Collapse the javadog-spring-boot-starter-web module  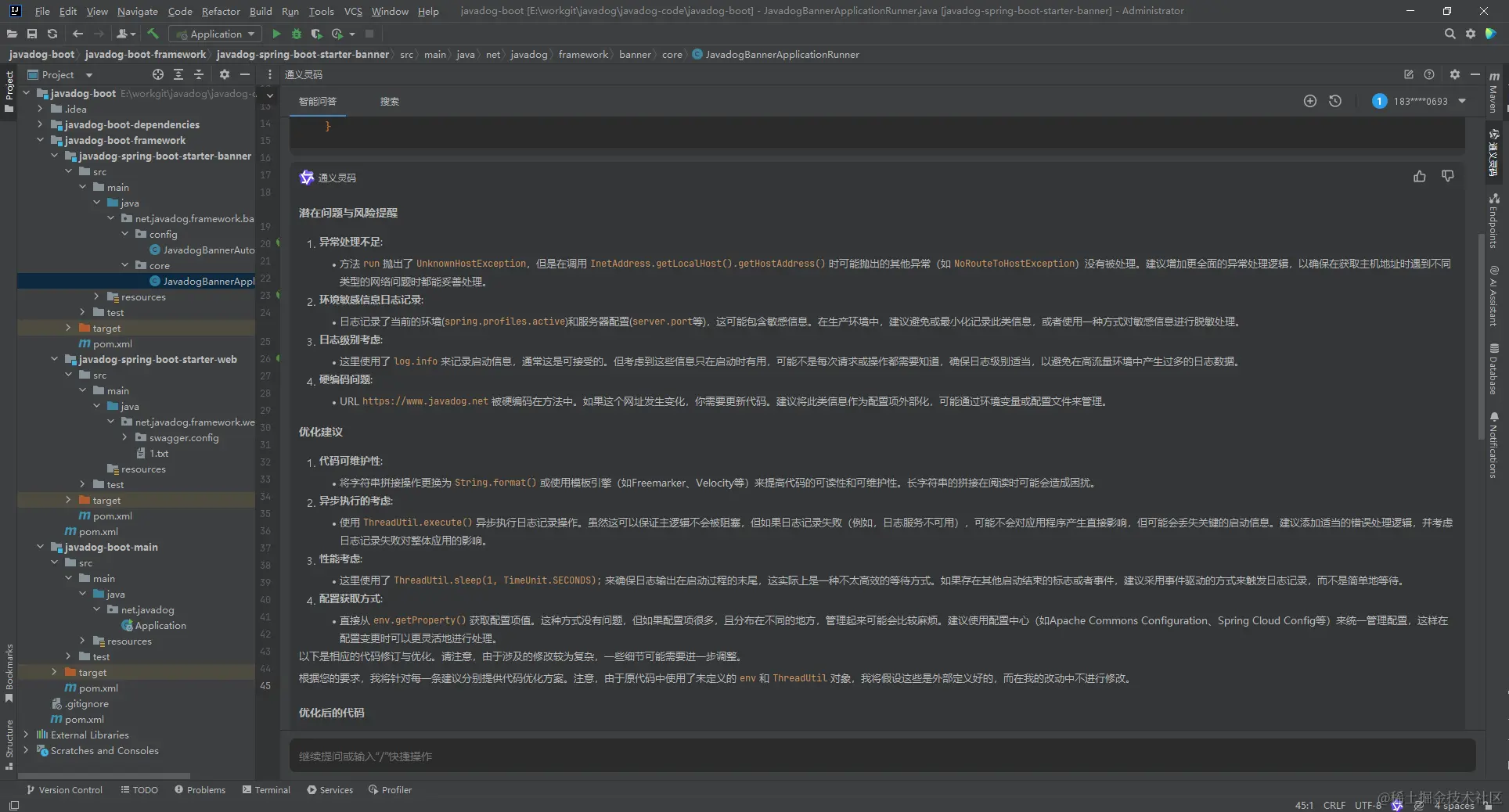tap(54, 359)
